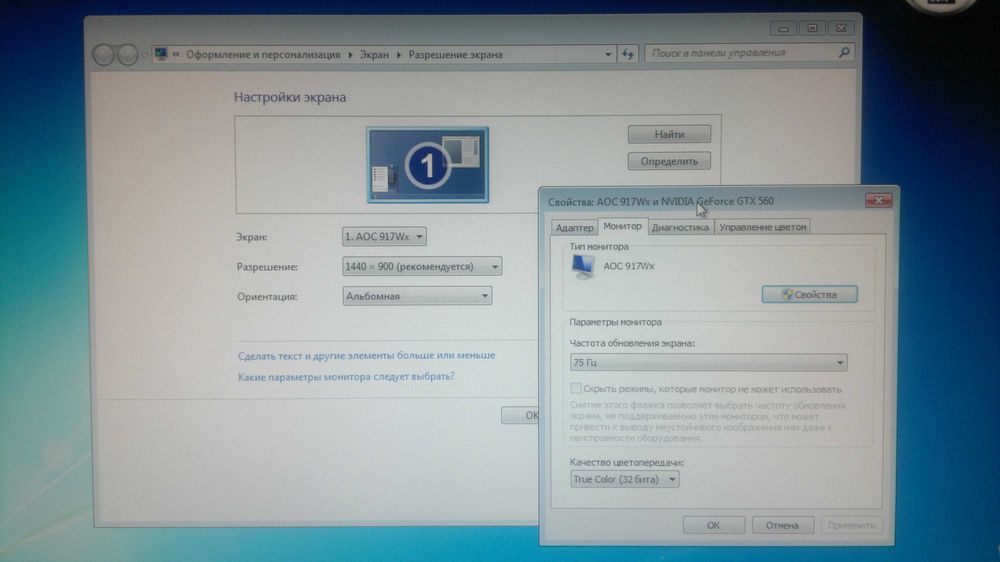Viewport: 1000px width, 562px height.
Task: Click the Определить button
Action: point(669,161)
